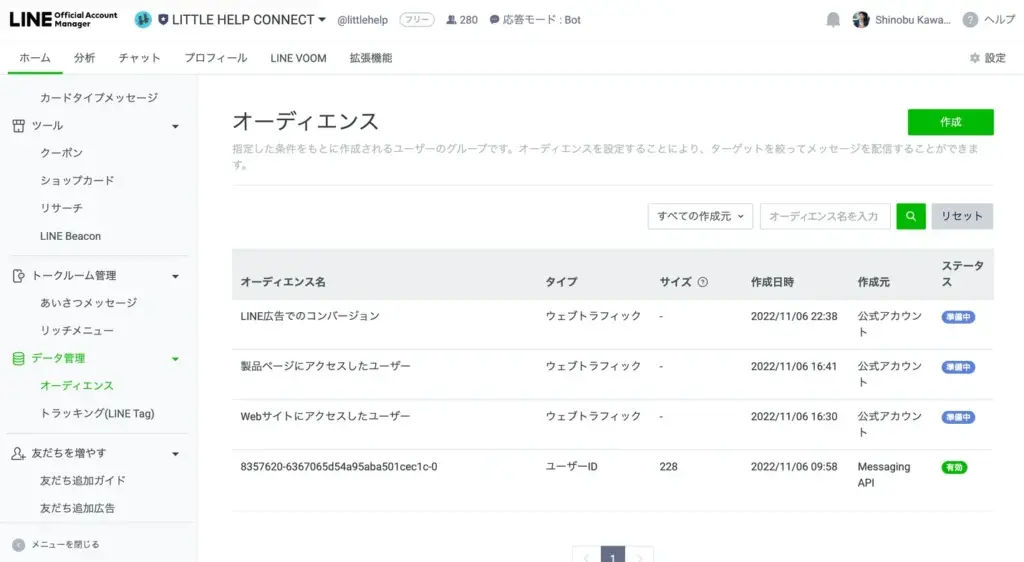Open the LINE広告でのコンバージョン audience
This screenshot has height=562, width=1024.
pos(310,316)
